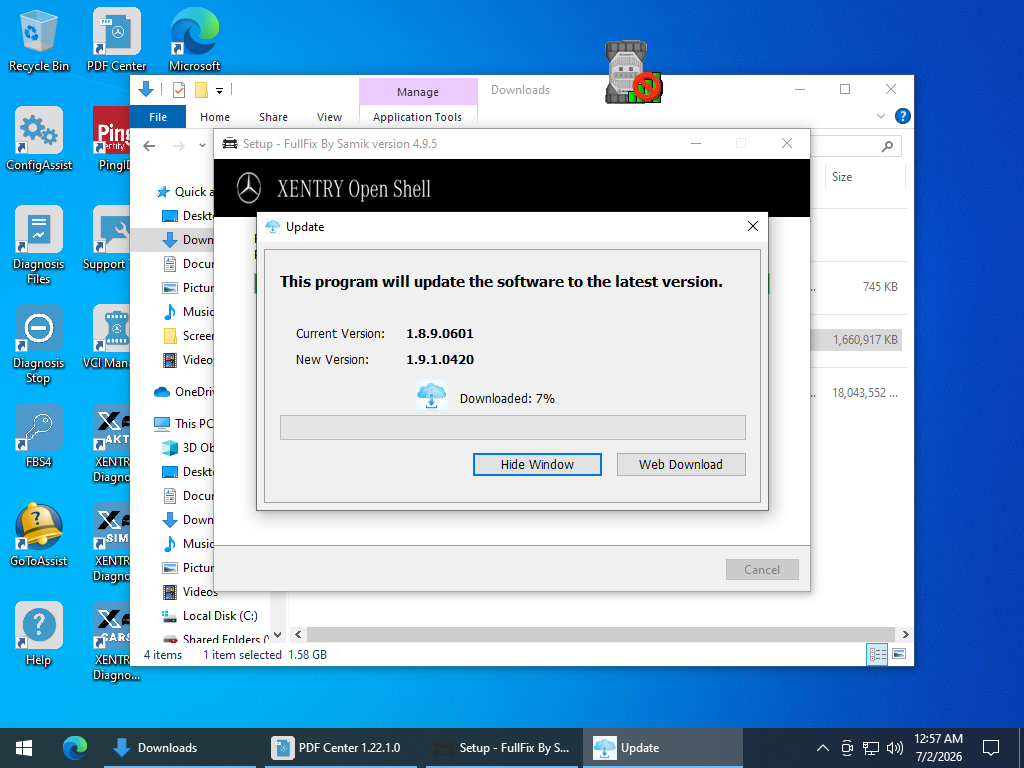Click the navigation pane scroll-down arrow
The image size is (1024, 768).
pos(278,634)
